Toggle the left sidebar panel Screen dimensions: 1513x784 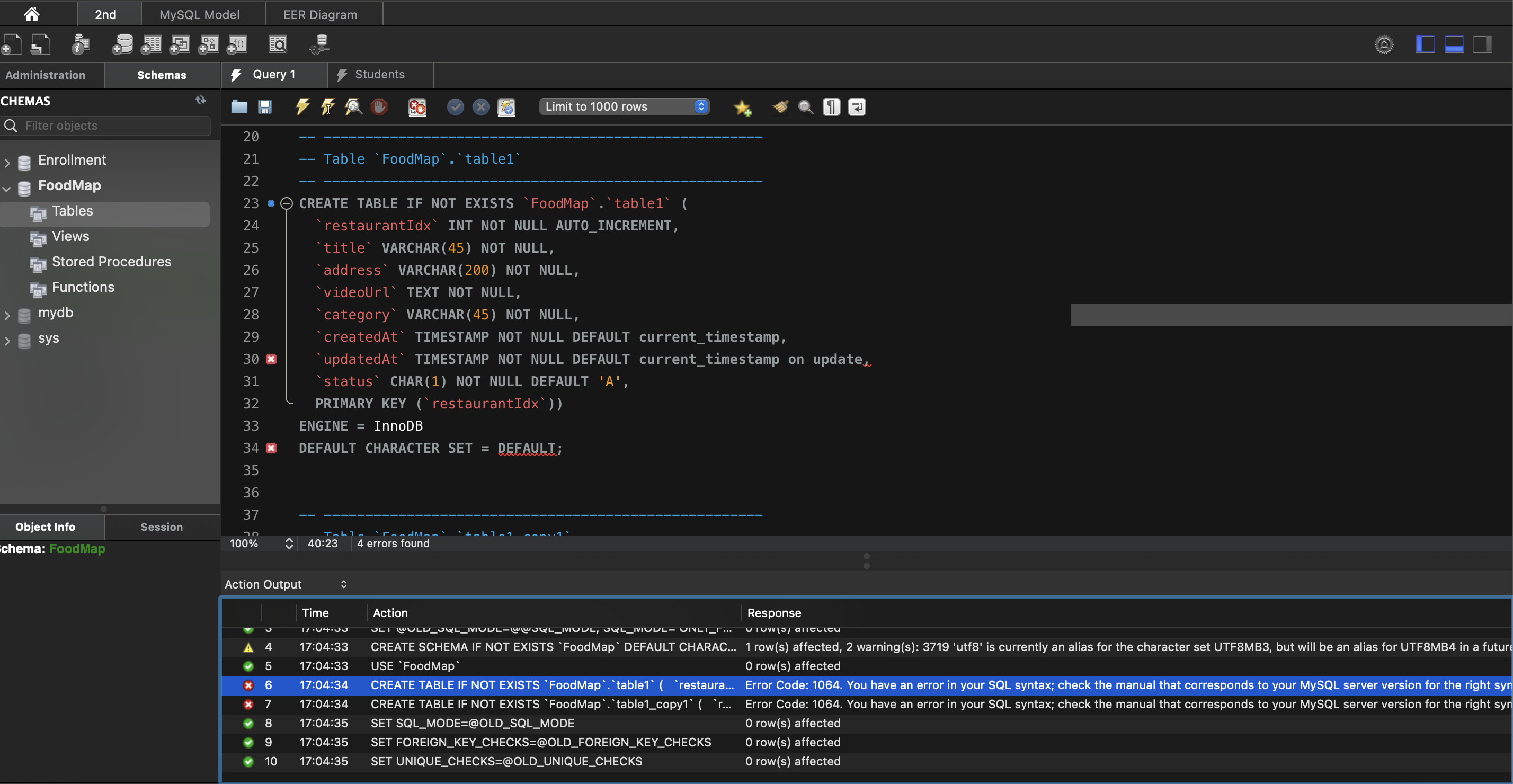(x=1426, y=44)
